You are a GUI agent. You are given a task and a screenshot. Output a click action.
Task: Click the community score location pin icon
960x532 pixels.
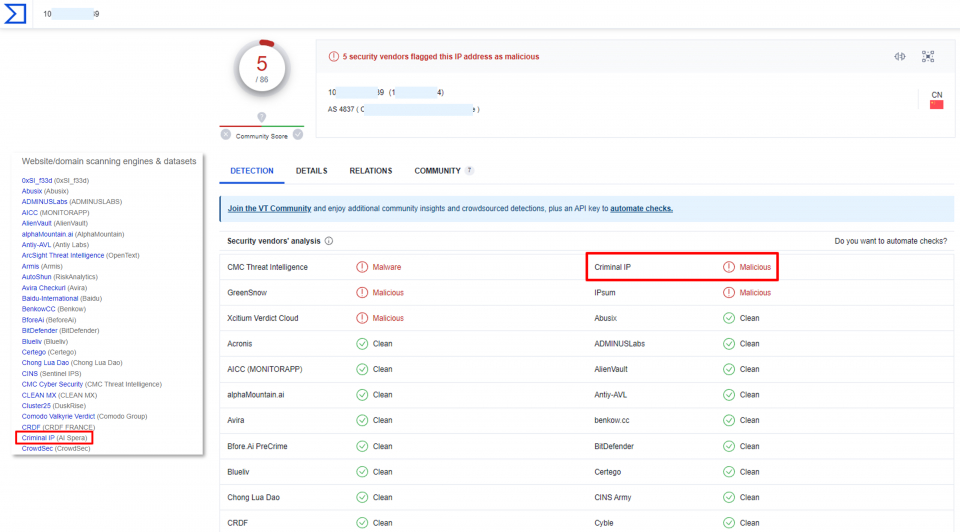[x=261, y=116]
